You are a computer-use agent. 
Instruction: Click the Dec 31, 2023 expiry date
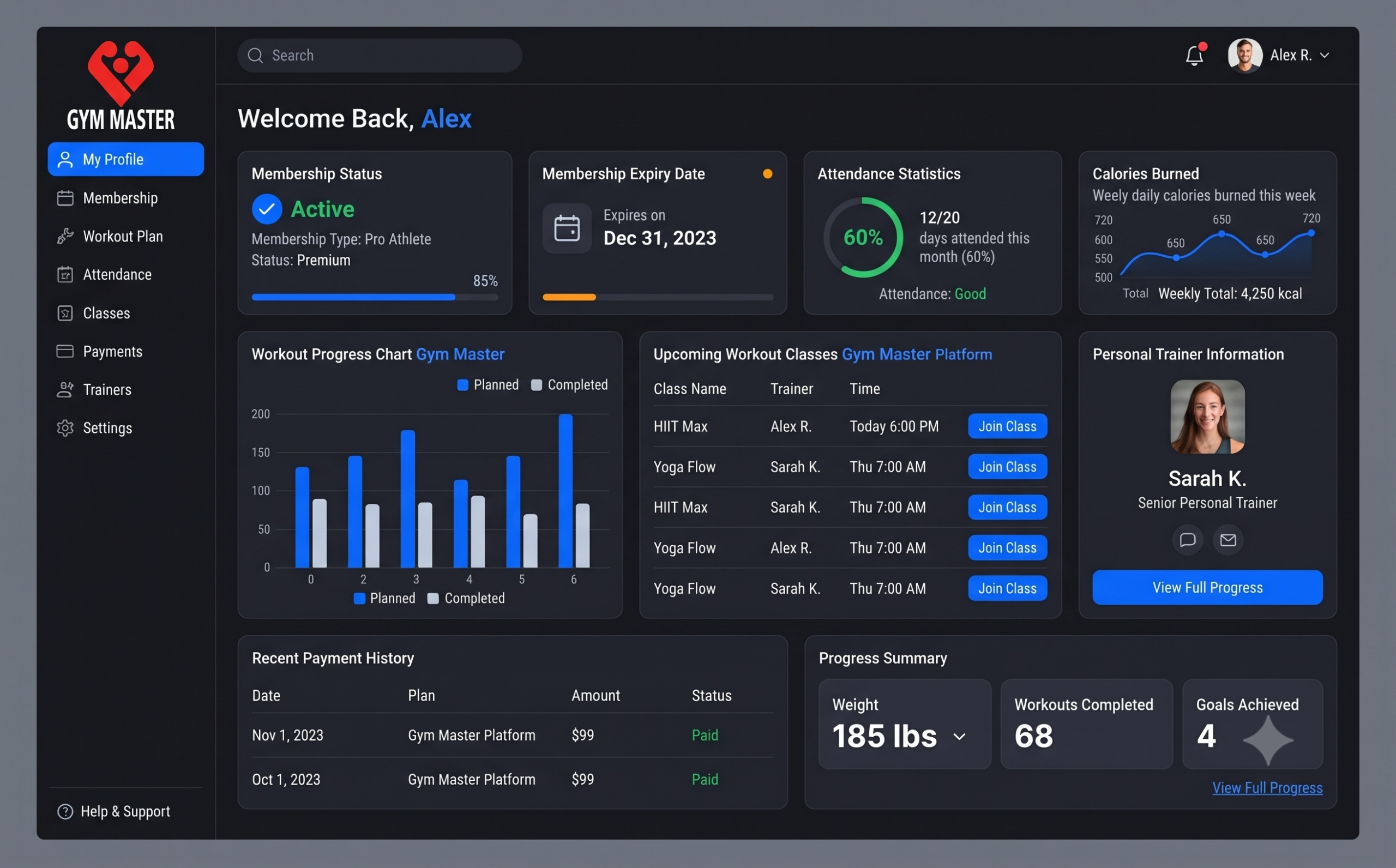tap(660, 238)
